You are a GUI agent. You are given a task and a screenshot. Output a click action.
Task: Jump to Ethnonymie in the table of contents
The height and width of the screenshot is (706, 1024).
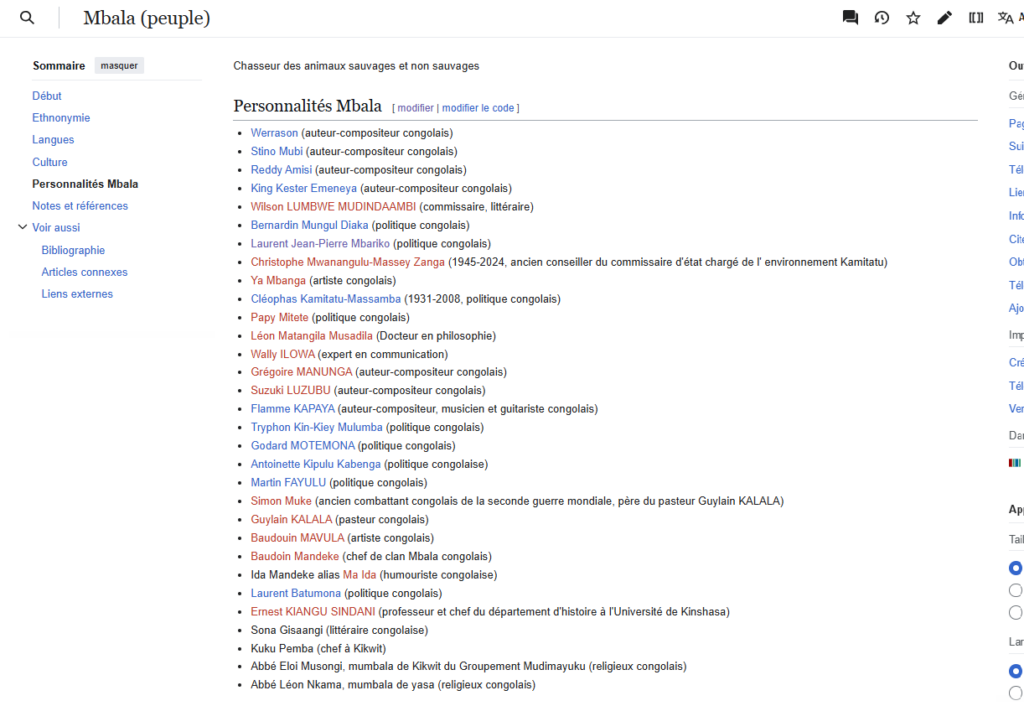61,118
